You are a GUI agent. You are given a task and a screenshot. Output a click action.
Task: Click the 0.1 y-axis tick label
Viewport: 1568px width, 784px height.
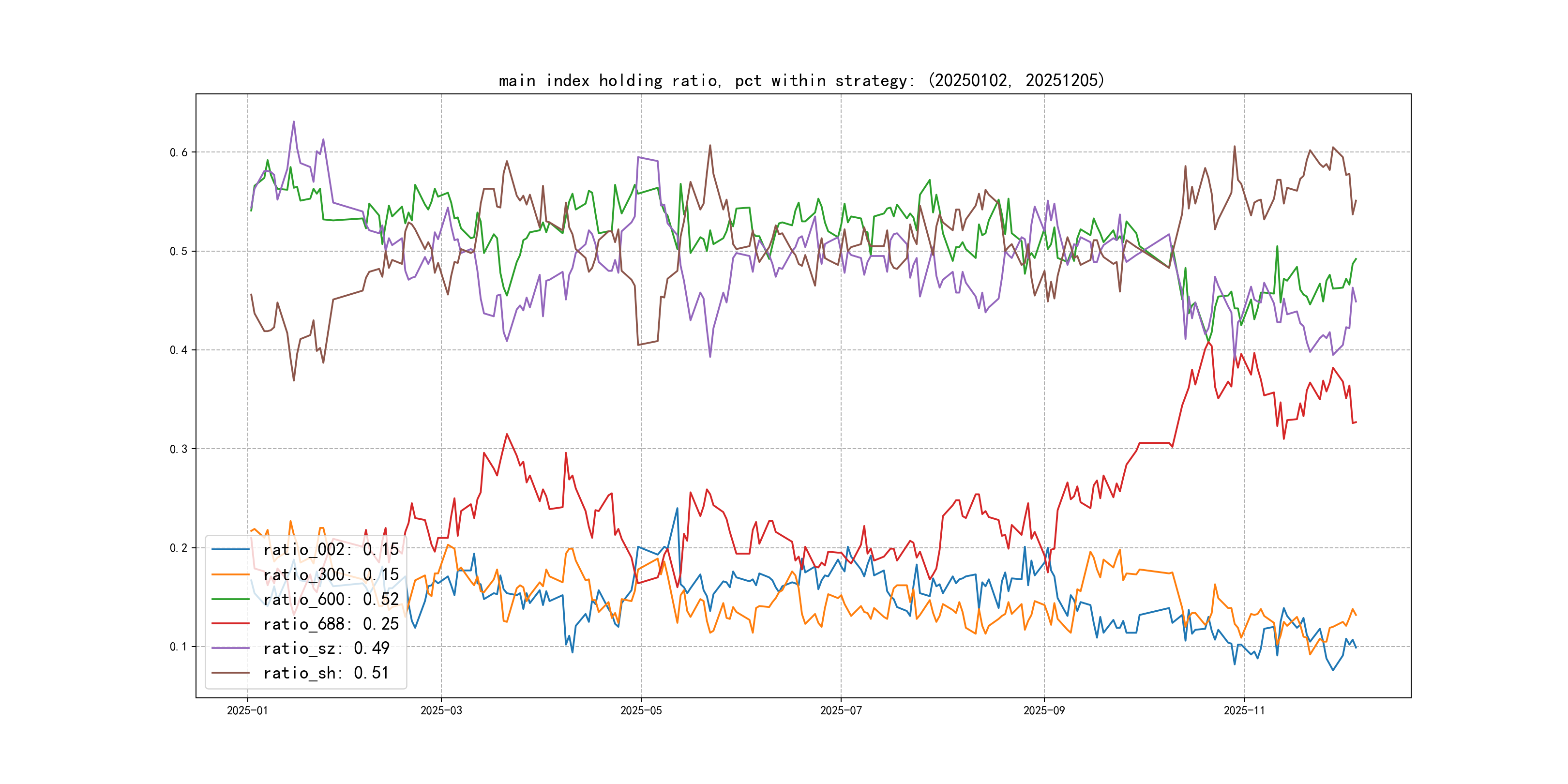coord(179,647)
